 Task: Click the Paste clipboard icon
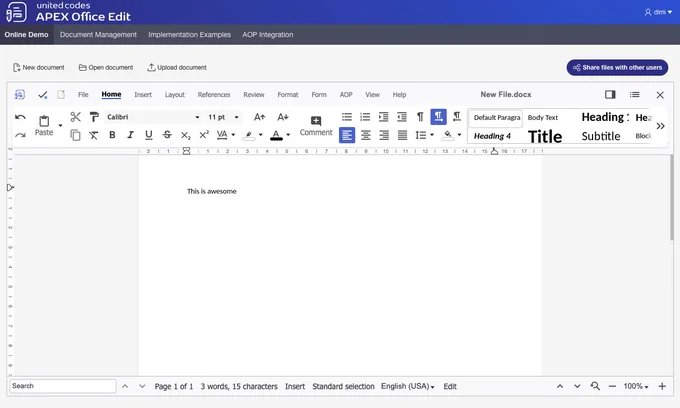[x=44, y=121]
